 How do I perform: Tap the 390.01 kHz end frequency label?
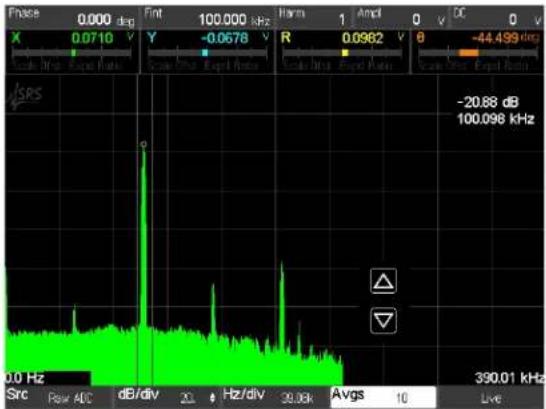[x=510, y=378]
